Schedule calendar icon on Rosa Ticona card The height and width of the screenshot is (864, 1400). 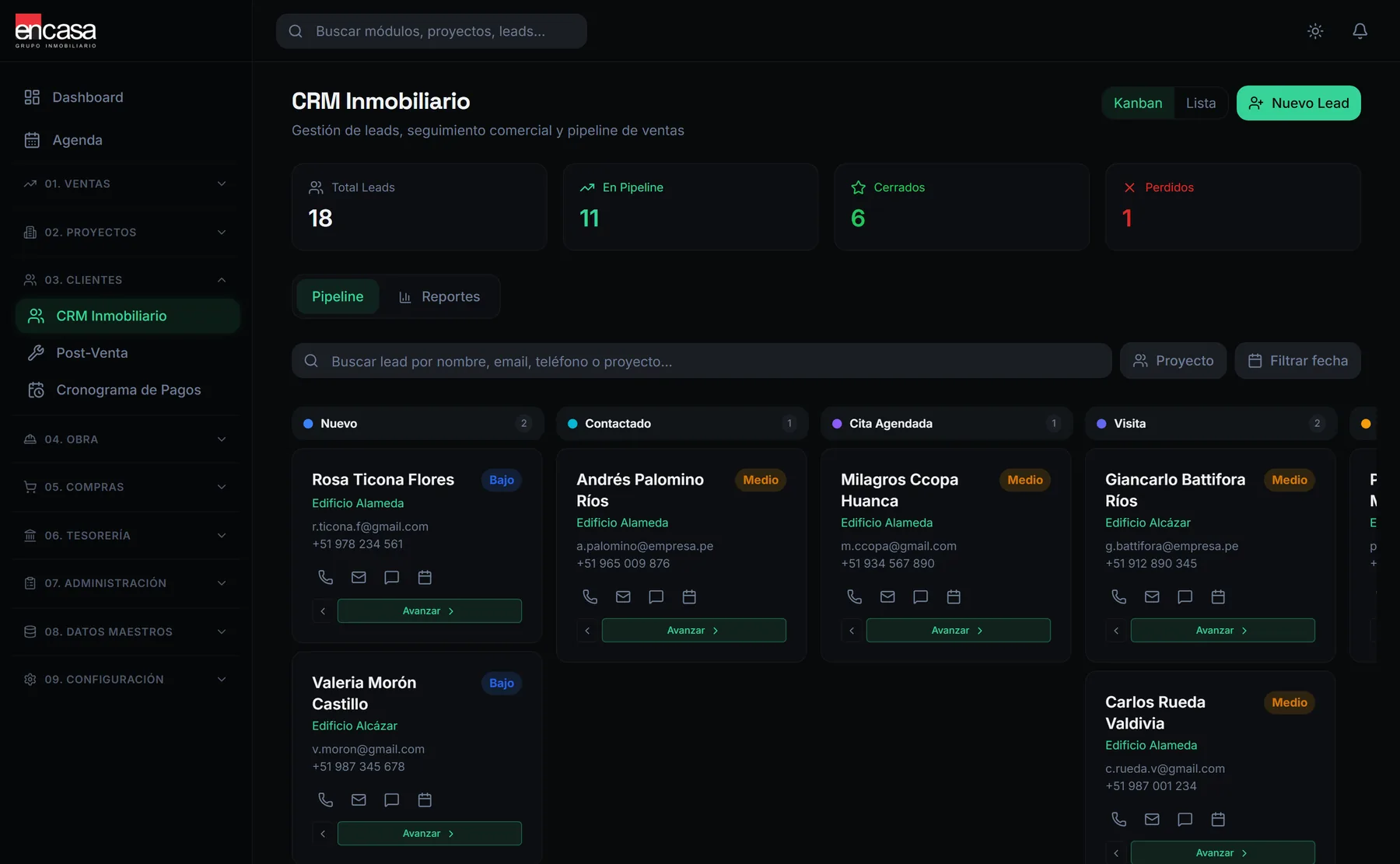tap(425, 577)
